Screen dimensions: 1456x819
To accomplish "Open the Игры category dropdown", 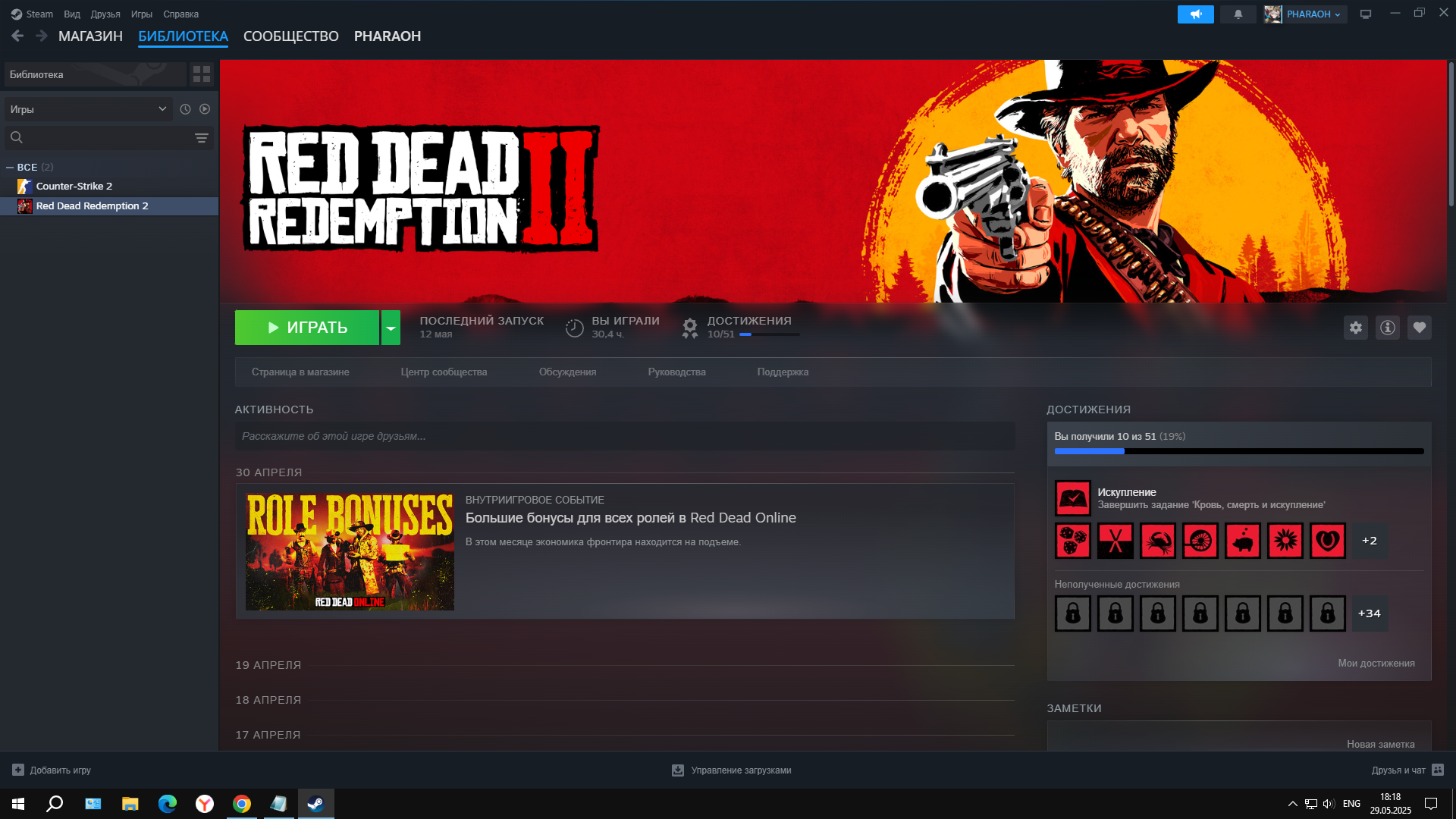I will pos(89,109).
